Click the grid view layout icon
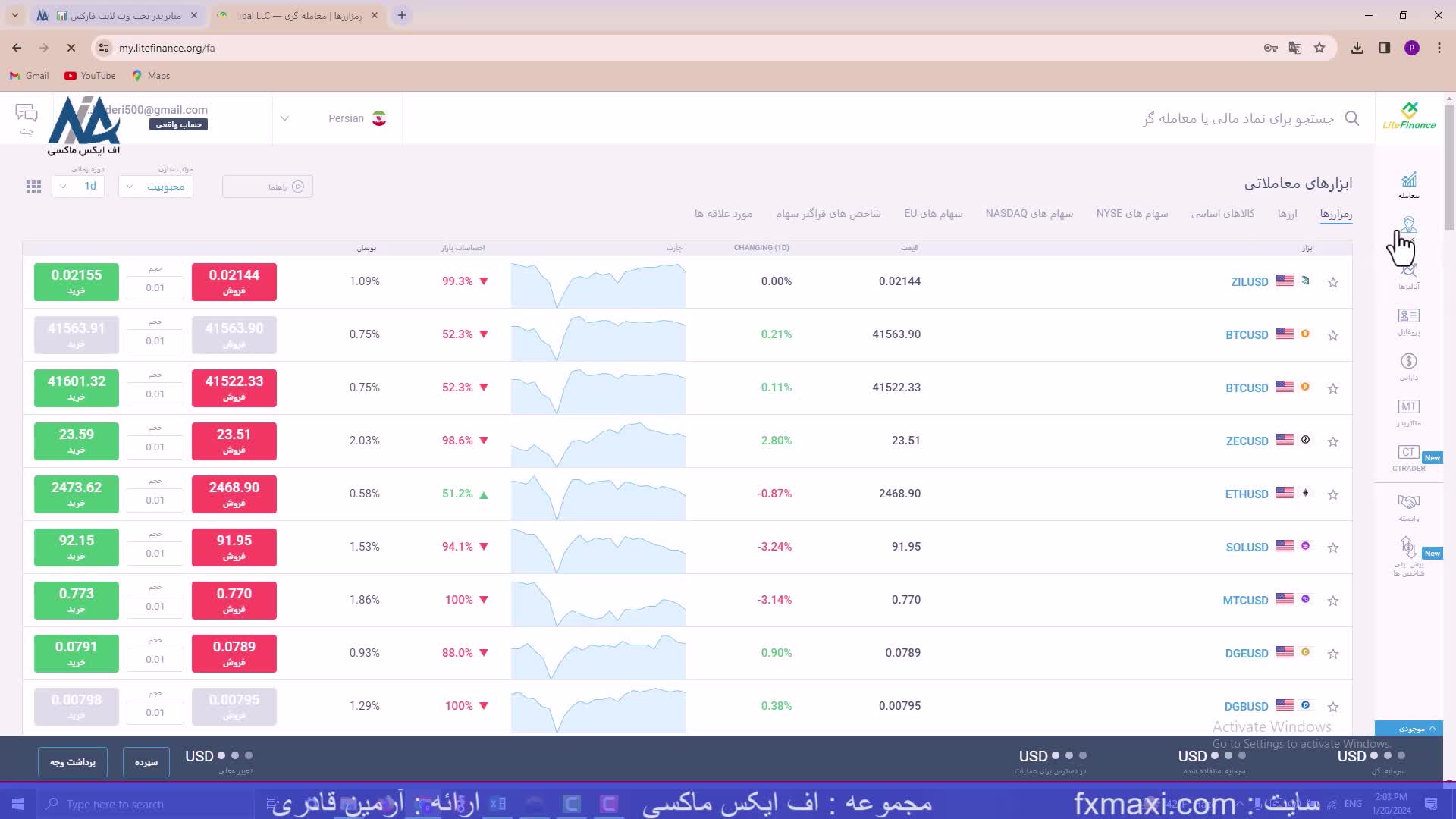1456x819 pixels. [x=33, y=187]
